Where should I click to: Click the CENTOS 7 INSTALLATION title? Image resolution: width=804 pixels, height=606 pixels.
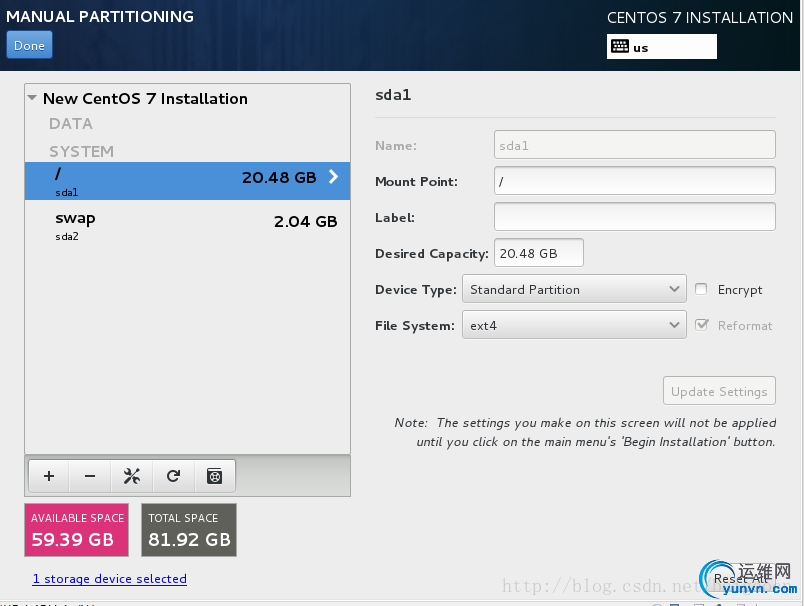[x=700, y=17]
